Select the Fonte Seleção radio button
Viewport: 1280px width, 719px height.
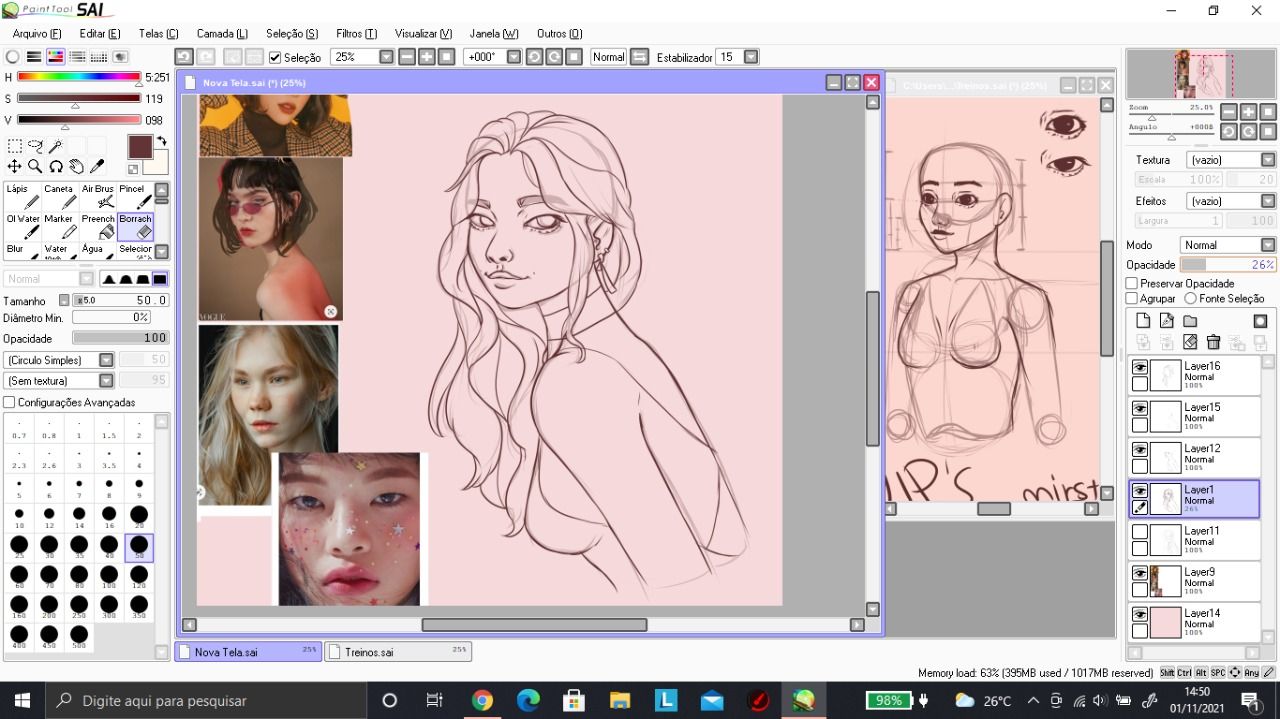point(1190,298)
